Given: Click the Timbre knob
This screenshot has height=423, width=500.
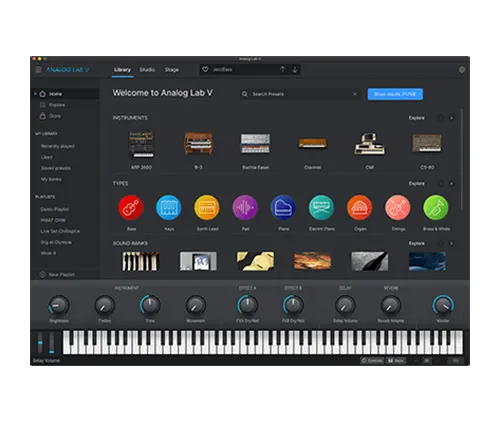Looking at the screenshot, I should (x=105, y=305).
